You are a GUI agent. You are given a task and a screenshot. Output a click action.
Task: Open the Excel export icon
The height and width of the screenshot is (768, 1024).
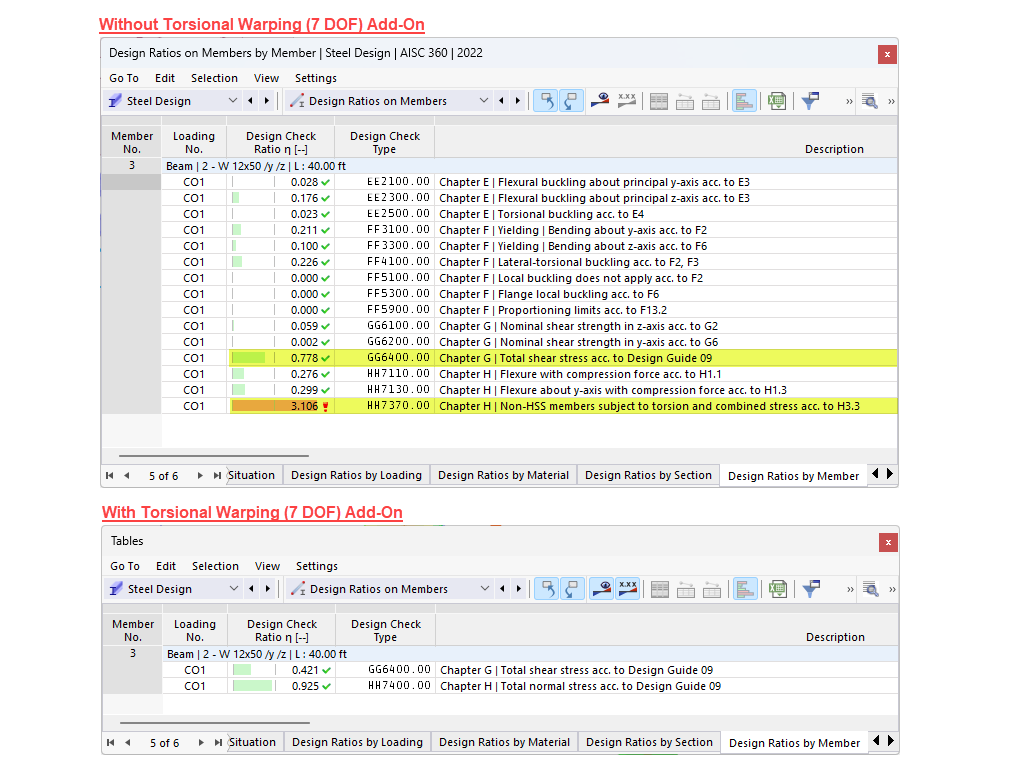pyautogui.click(x=777, y=100)
